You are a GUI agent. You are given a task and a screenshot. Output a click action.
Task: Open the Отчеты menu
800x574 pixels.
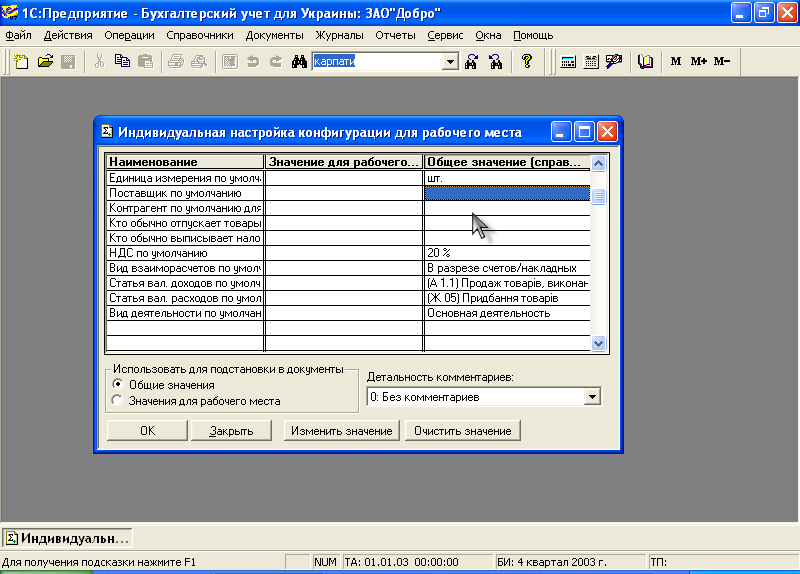click(395, 35)
